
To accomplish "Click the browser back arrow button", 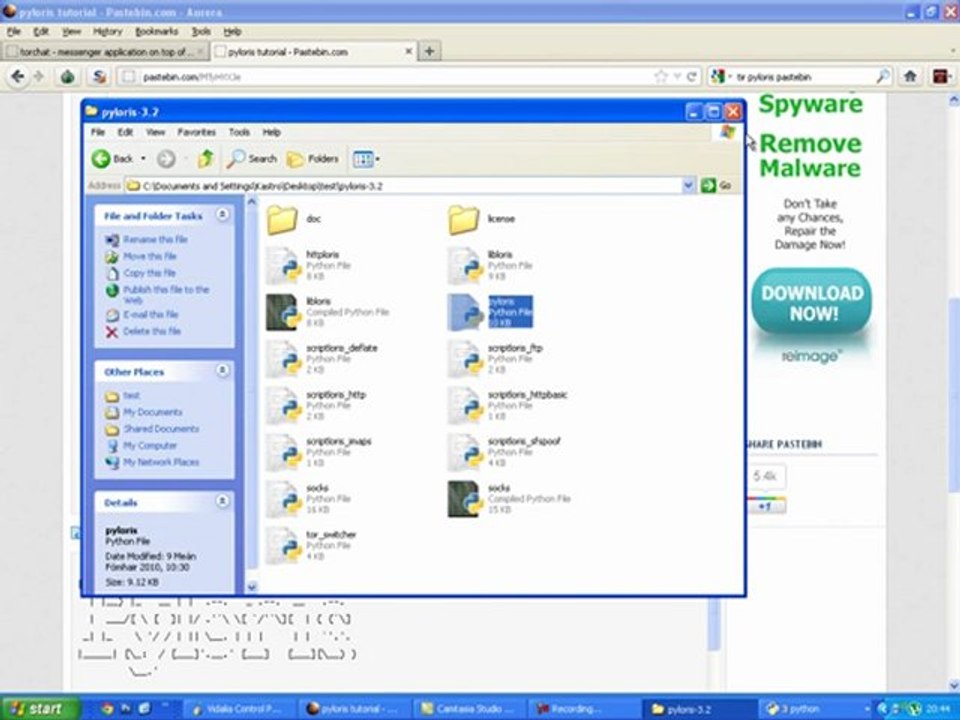I will coord(18,77).
